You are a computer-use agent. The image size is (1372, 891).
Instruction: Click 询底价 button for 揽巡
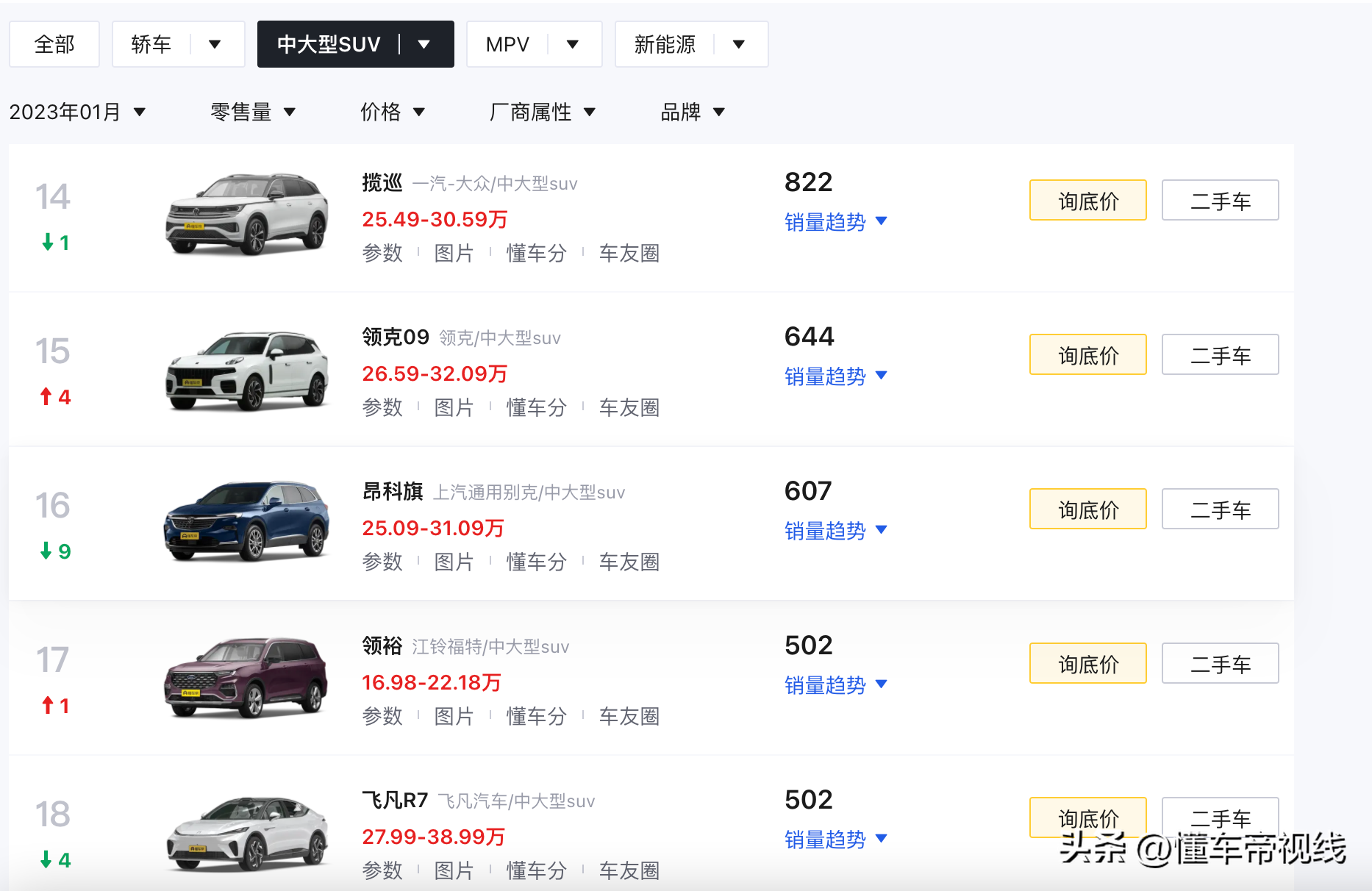tap(1087, 200)
